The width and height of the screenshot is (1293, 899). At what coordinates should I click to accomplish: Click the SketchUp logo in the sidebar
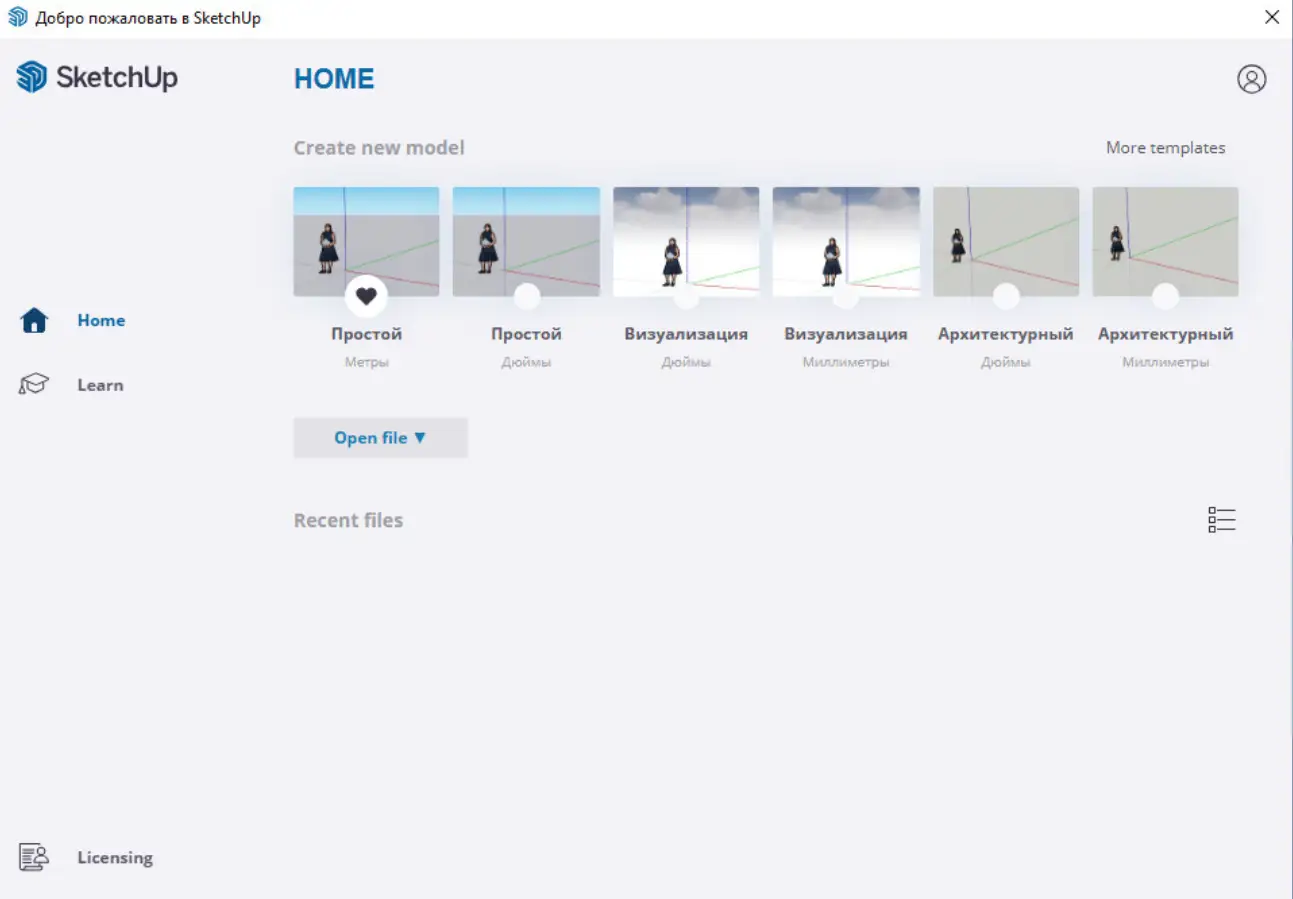click(x=97, y=77)
